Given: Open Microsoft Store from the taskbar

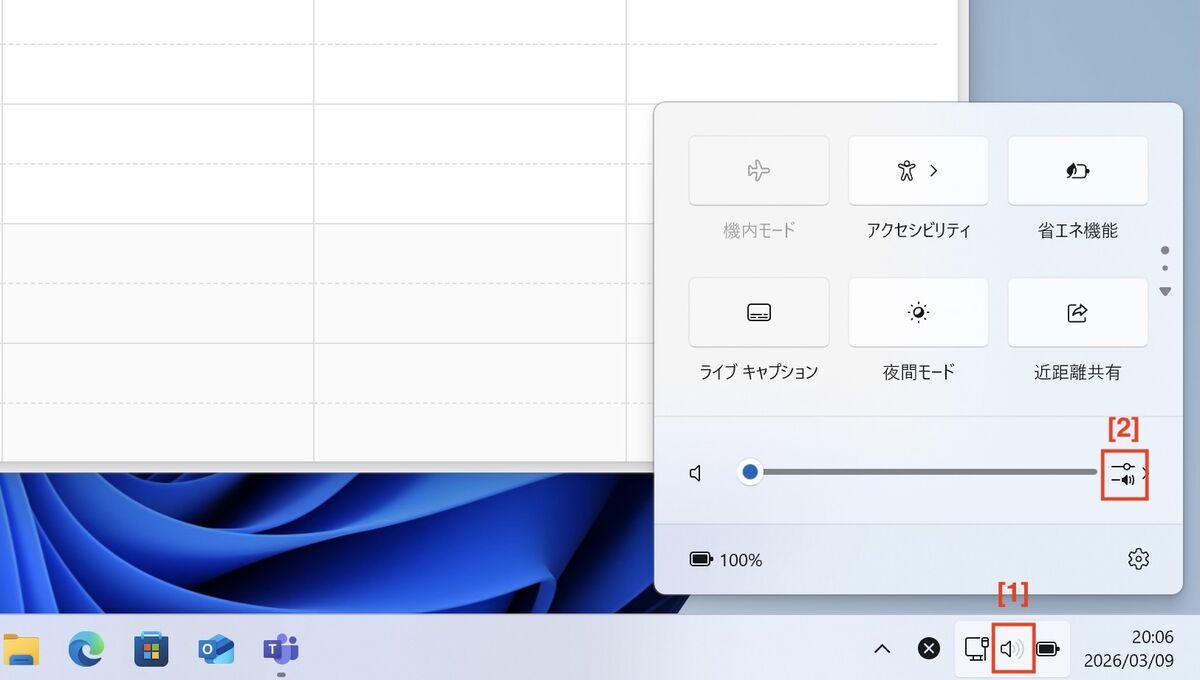Looking at the screenshot, I should pyautogui.click(x=151, y=650).
